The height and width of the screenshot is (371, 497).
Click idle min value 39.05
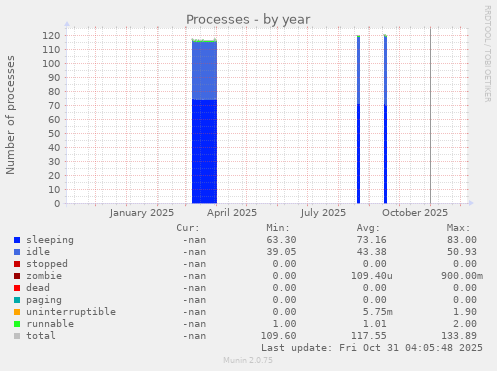pos(281,252)
